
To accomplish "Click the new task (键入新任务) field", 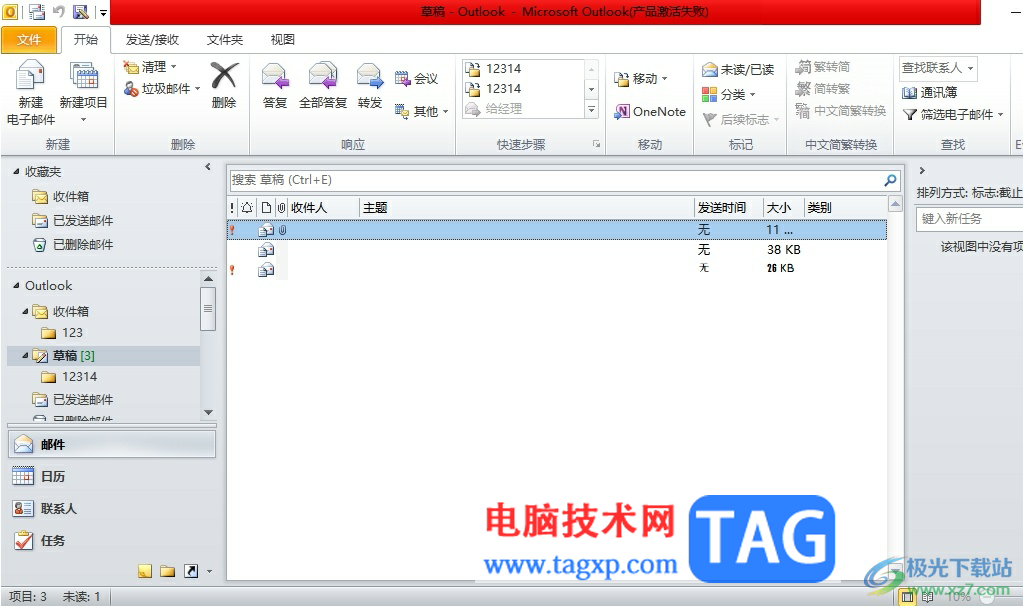I will pyautogui.click(x=969, y=219).
